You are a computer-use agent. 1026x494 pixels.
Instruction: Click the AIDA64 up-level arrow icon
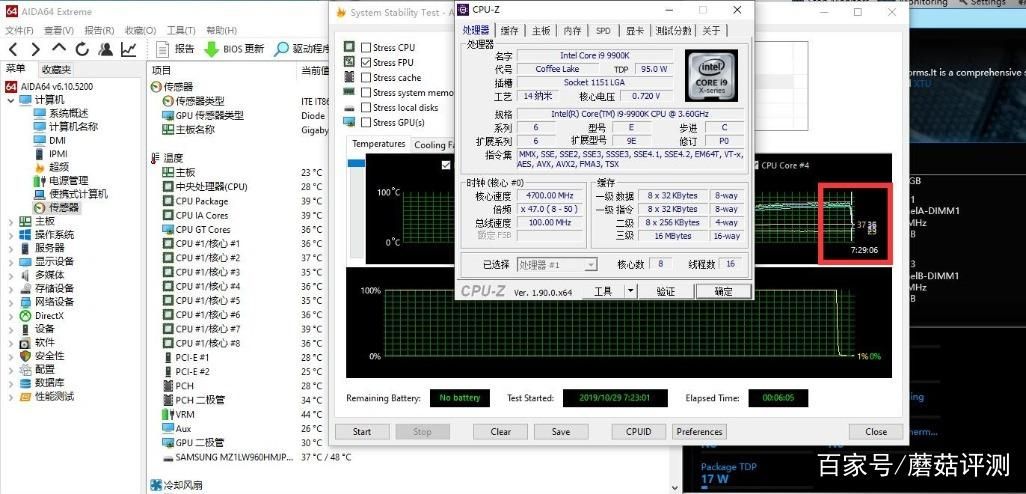[59, 48]
